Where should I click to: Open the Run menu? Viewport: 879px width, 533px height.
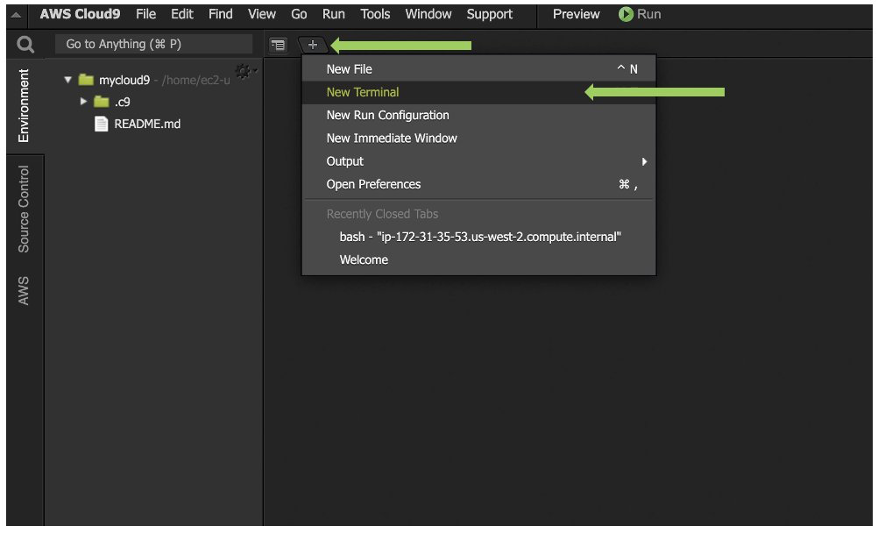click(x=334, y=14)
